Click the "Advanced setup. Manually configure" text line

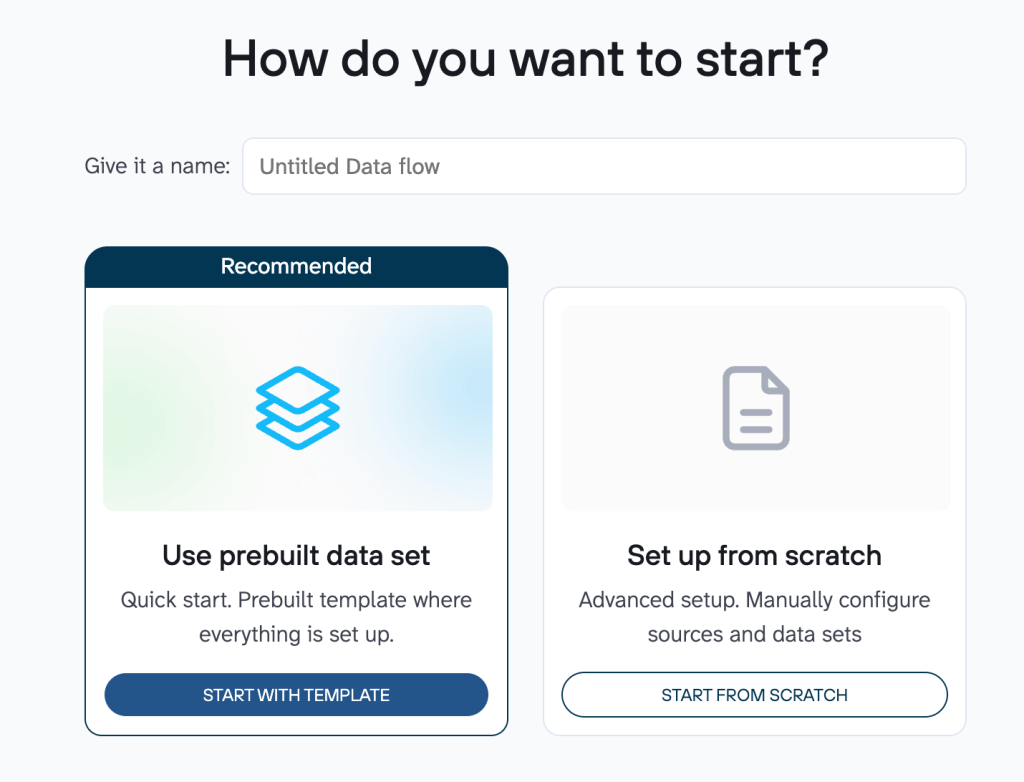(x=754, y=600)
